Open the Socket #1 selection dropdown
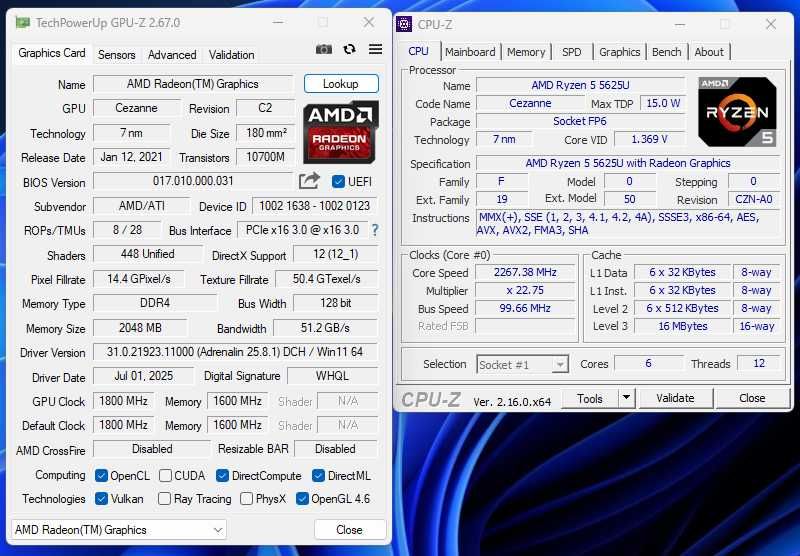Screen dimensions: 800x556 click(522, 364)
